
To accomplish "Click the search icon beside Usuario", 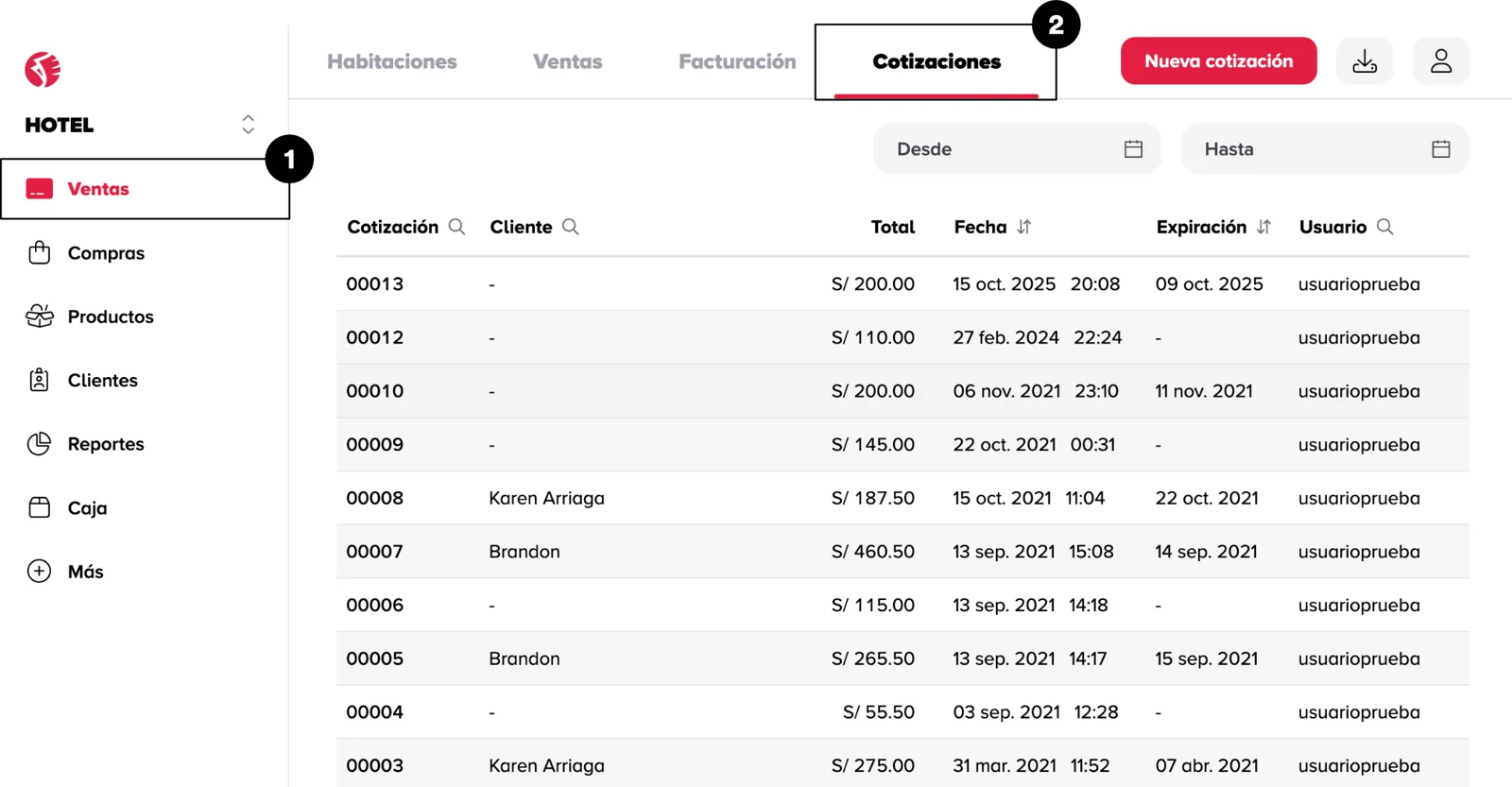I will click(x=1385, y=227).
